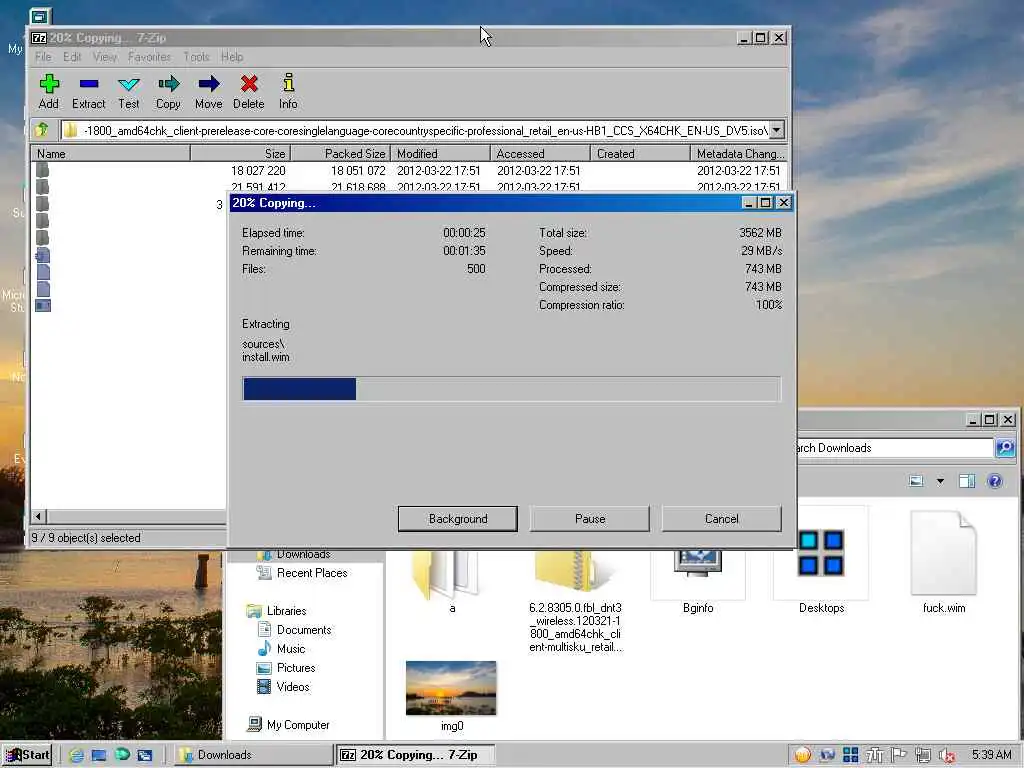Open the Help menu in 7-Zip
This screenshot has width=1024, height=768.
pos(232,57)
